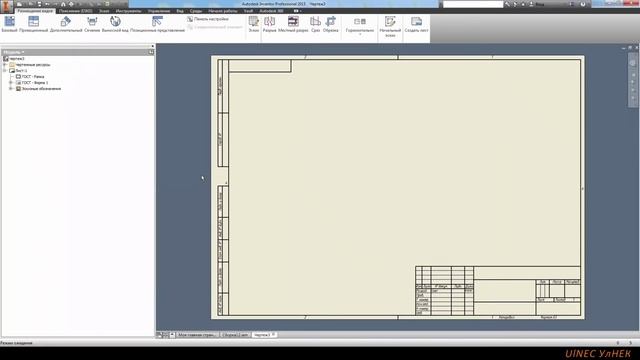Select the Местный разрез tool
The image size is (640, 360).
click(293, 24)
